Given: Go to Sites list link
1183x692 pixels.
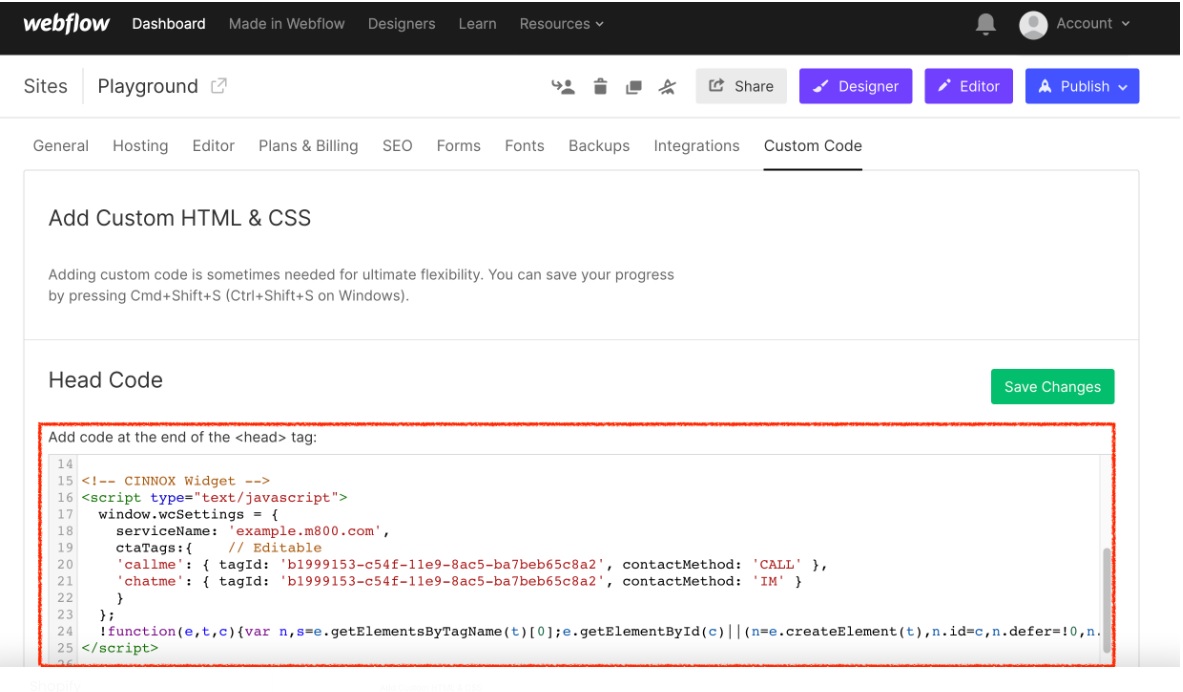Looking at the screenshot, I should tap(46, 86).
